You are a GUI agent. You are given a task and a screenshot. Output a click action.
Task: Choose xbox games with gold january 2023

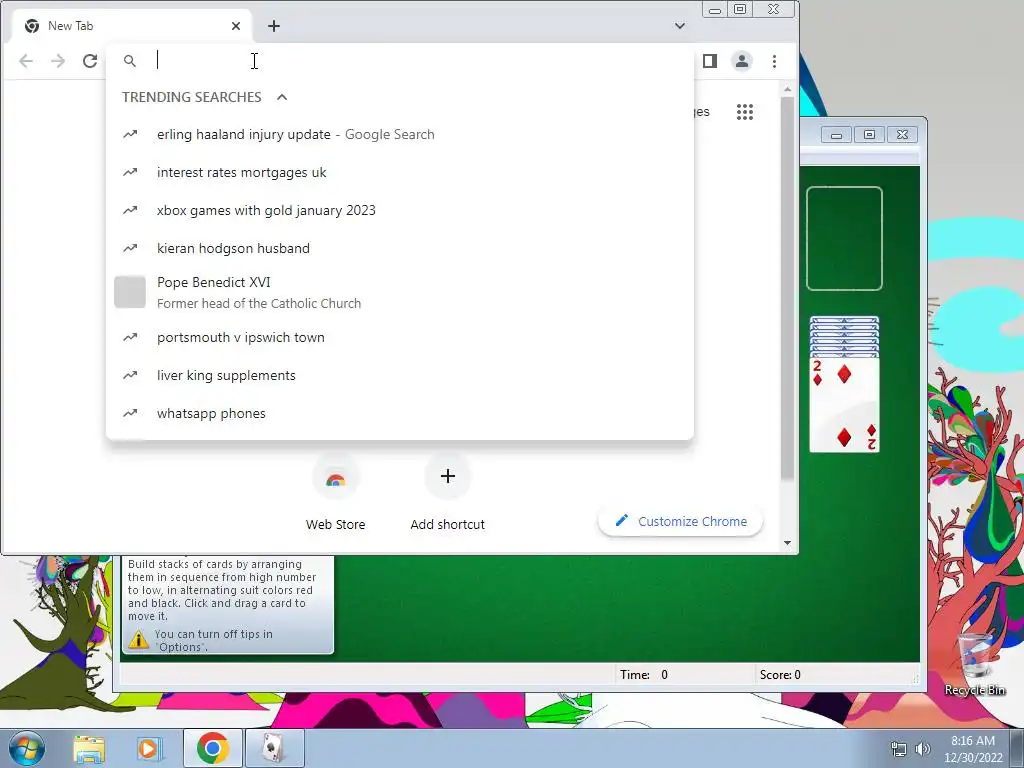400,210
